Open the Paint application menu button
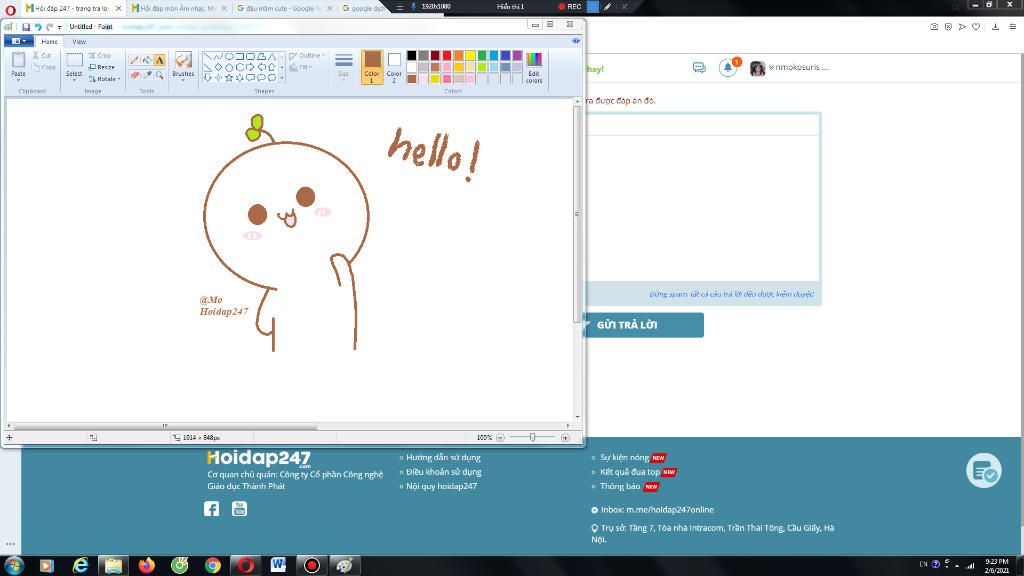Screen dimensions: 1024x576 tap(18, 41)
